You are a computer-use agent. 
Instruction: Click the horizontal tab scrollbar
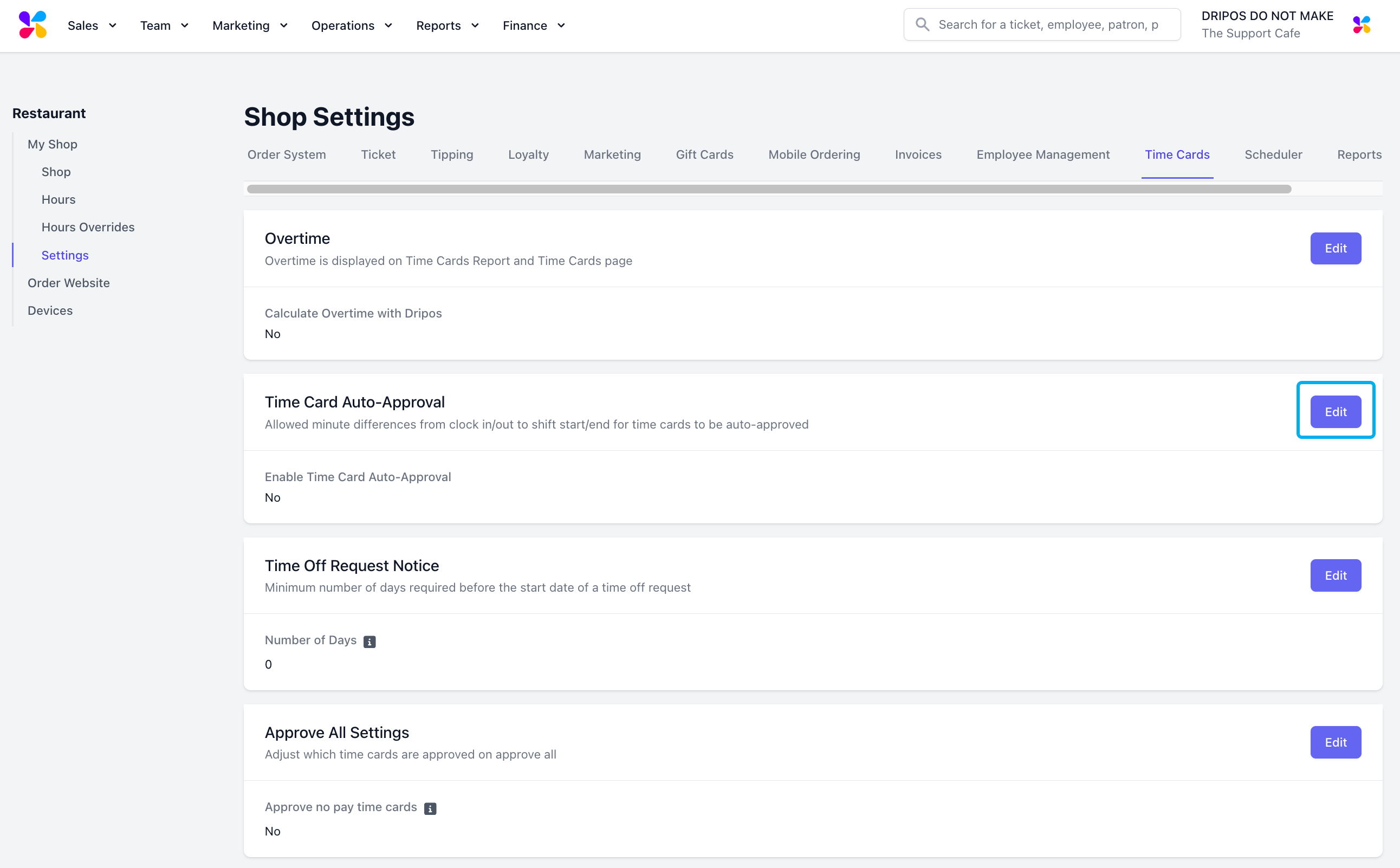(768, 190)
